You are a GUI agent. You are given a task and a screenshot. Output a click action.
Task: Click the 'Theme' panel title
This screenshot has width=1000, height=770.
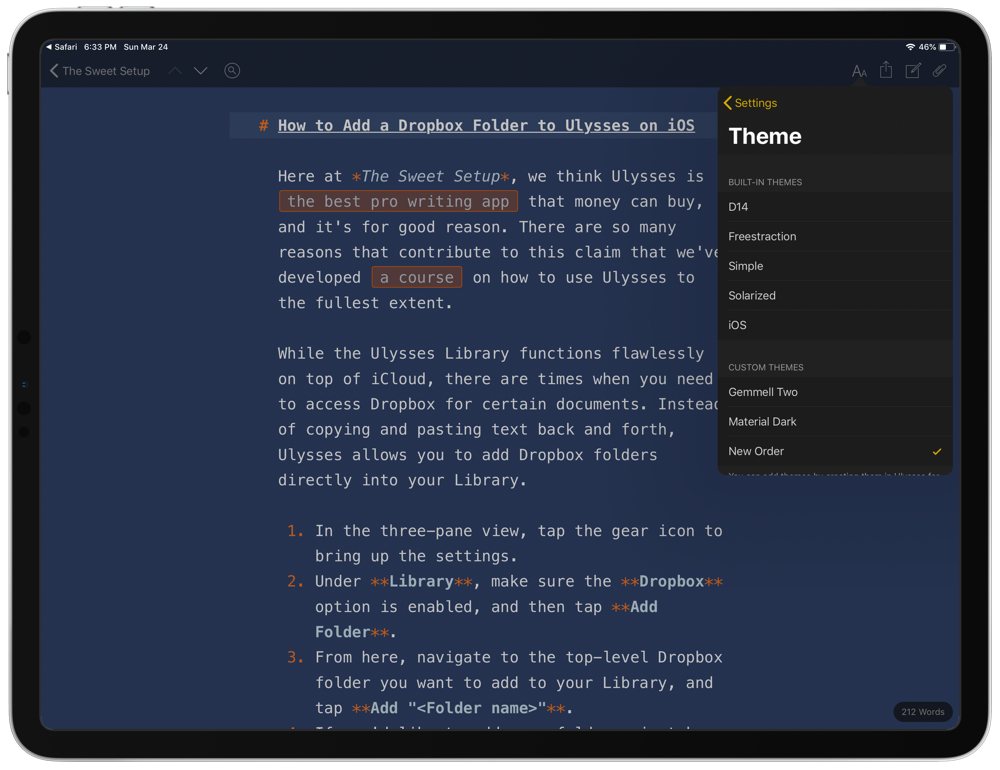(765, 136)
